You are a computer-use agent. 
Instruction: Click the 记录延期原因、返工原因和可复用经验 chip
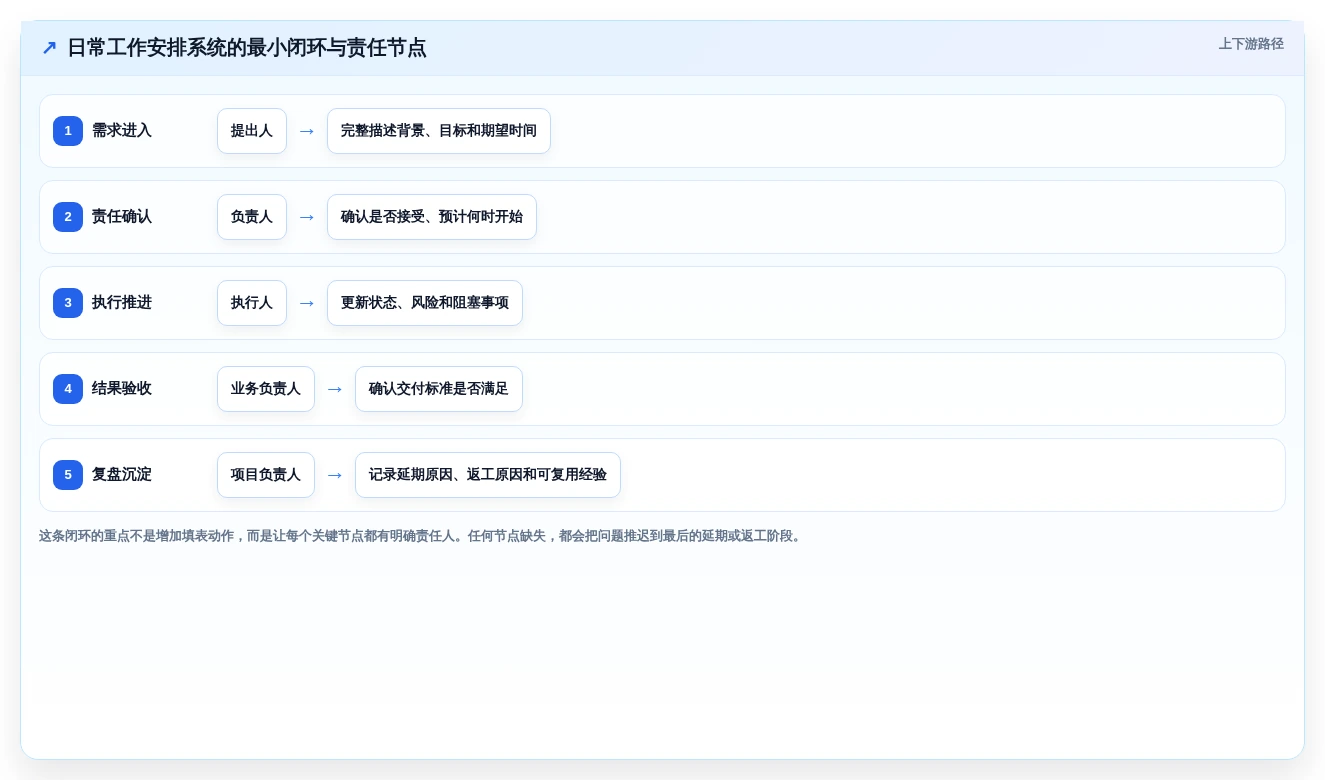coord(488,475)
